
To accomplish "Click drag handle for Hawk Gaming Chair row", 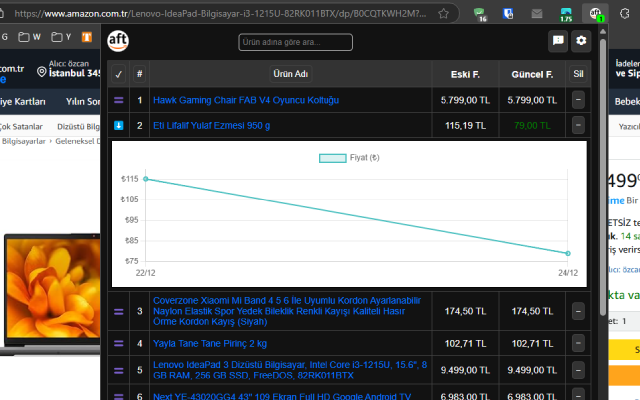I will [x=118, y=100].
